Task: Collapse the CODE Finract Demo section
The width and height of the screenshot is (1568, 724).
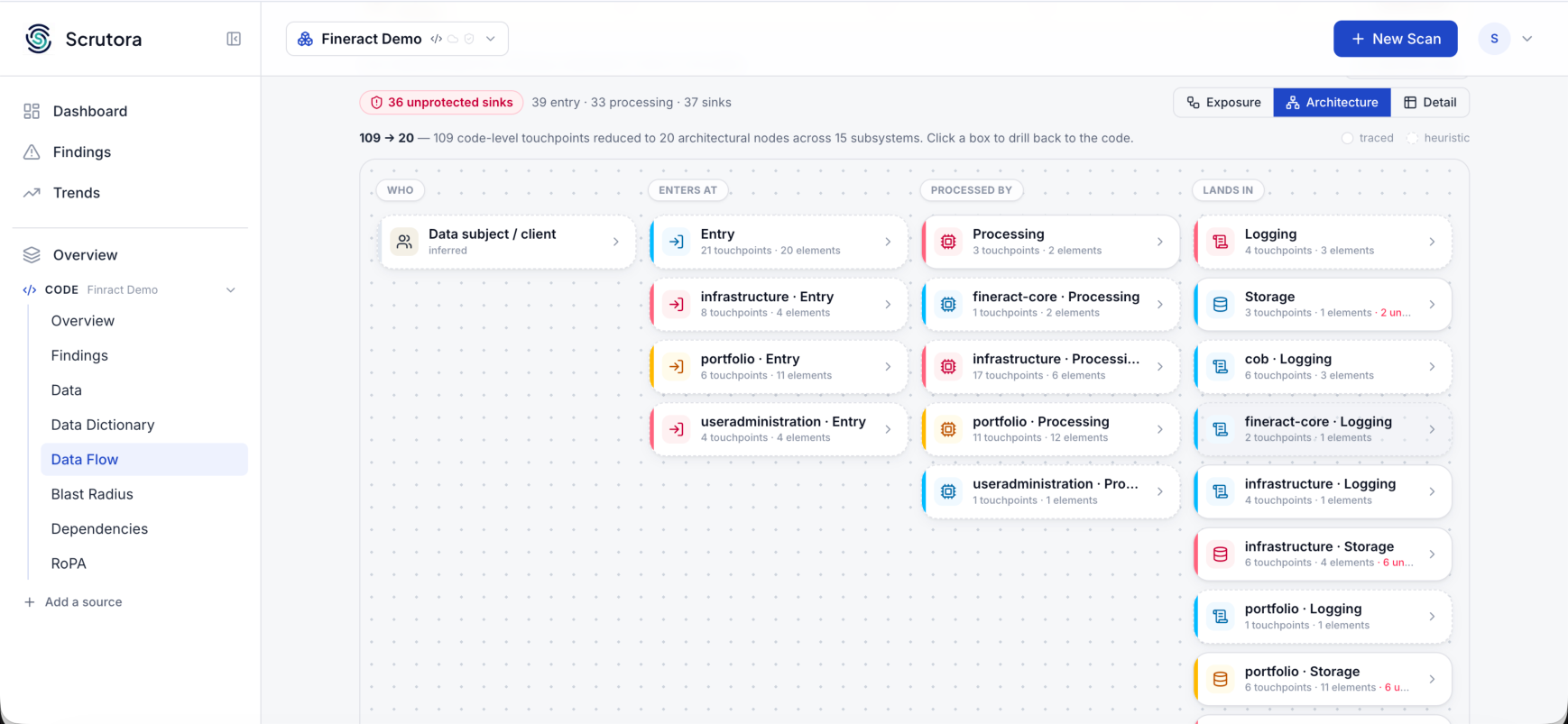Action: click(231, 290)
